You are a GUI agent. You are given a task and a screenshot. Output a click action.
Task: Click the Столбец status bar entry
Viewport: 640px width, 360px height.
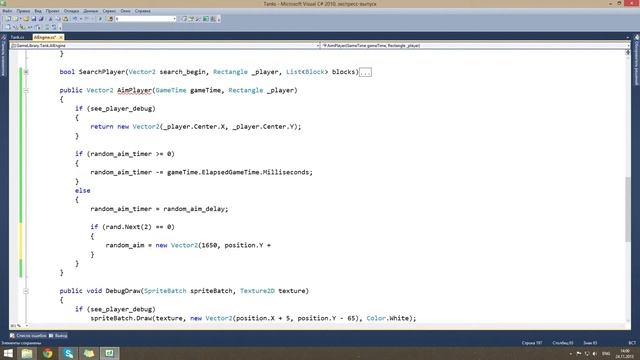[x=563, y=343]
